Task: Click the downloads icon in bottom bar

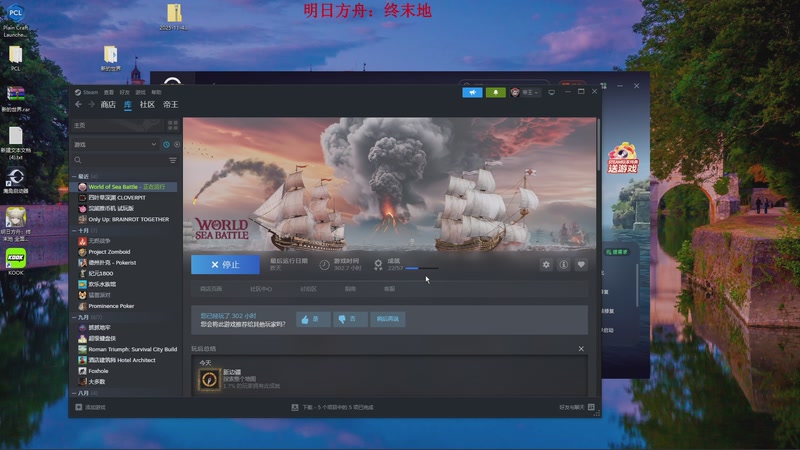Action: pyautogui.click(x=295, y=407)
